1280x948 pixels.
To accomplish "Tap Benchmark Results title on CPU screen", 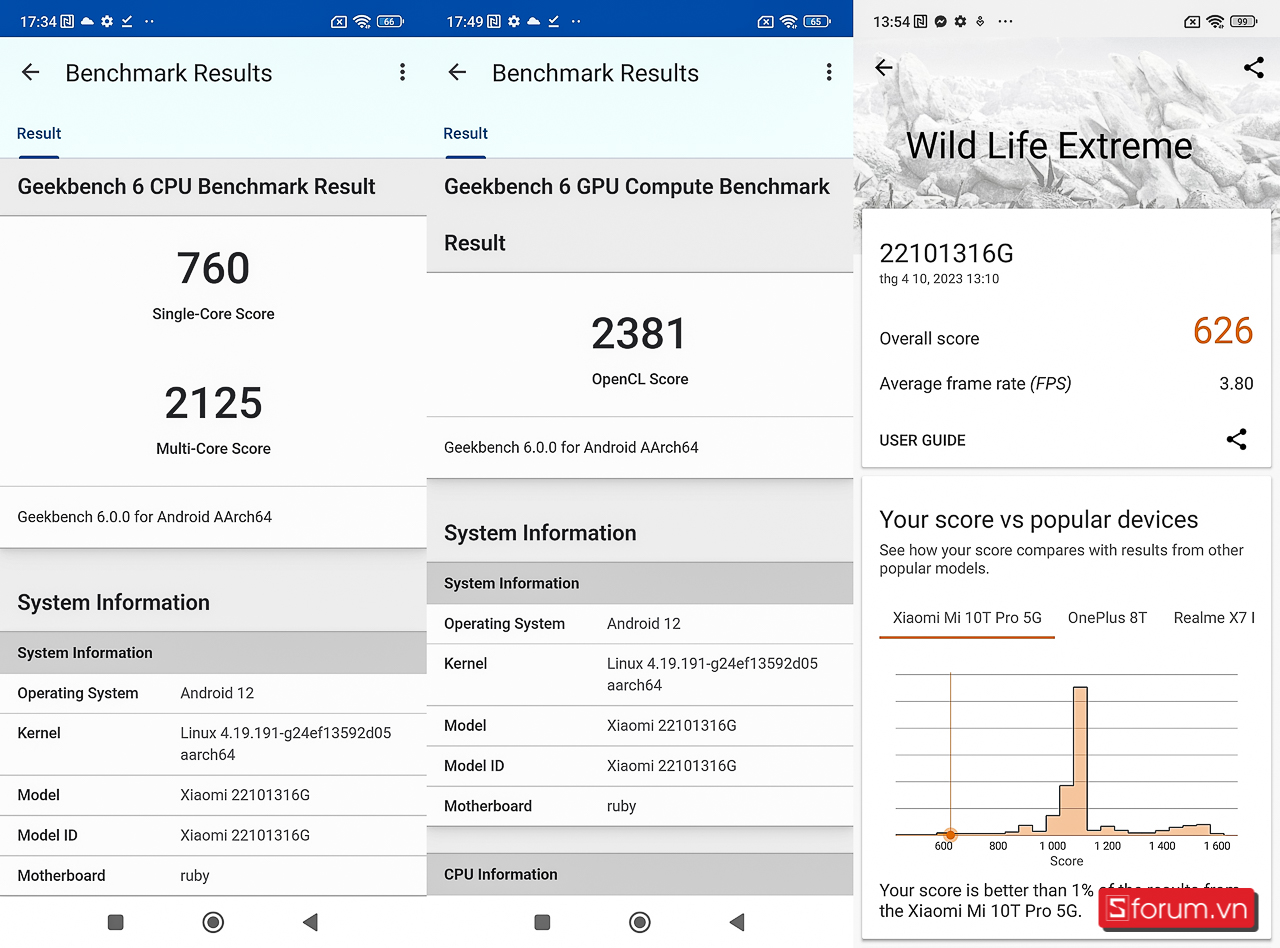I will coord(169,73).
